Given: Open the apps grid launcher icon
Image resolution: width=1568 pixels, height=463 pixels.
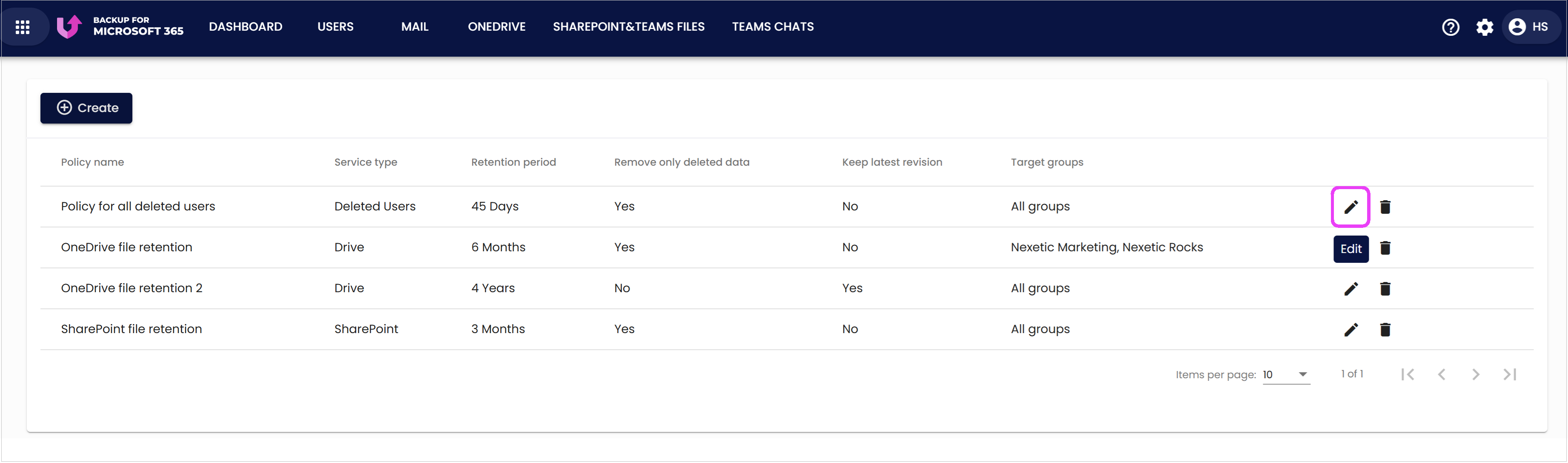Looking at the screenshot, I should 23,27.
